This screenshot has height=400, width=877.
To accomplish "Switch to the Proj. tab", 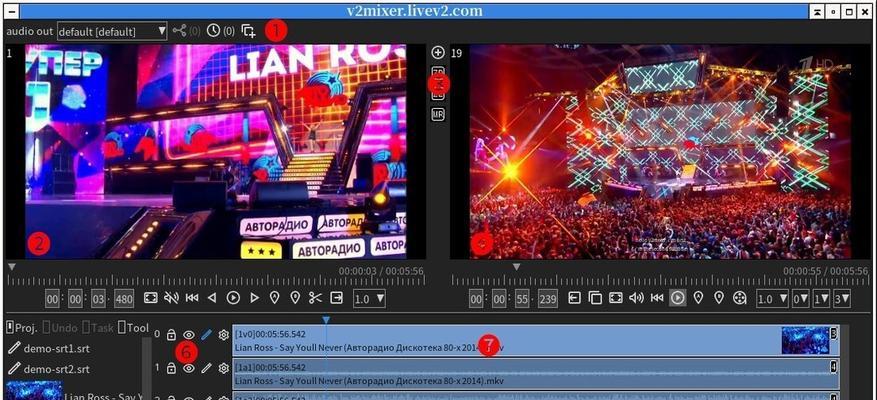I will pyautogui.click(x=22, y=328).
